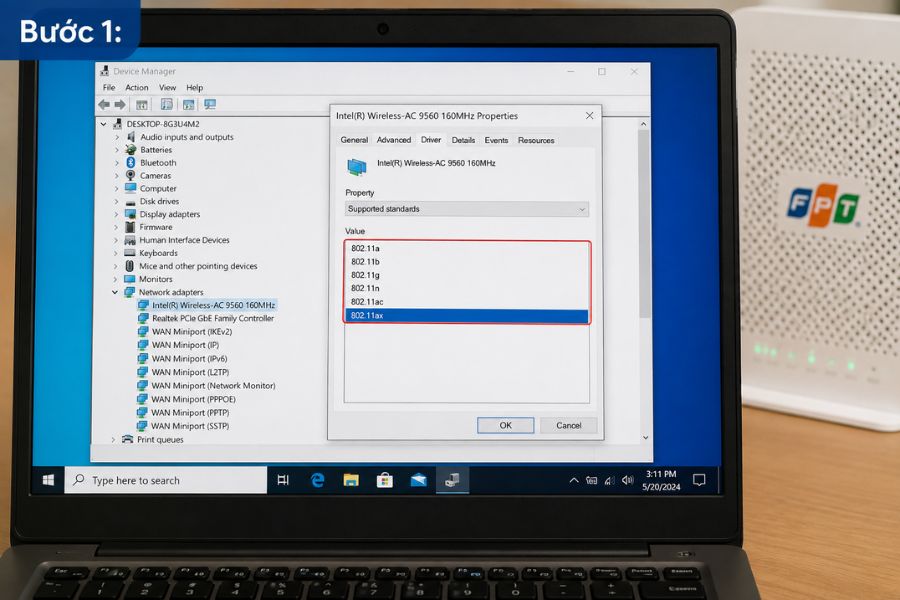Click the Cancel button
This screenshot has width=900, height=600.
click(x=568, y=425)
